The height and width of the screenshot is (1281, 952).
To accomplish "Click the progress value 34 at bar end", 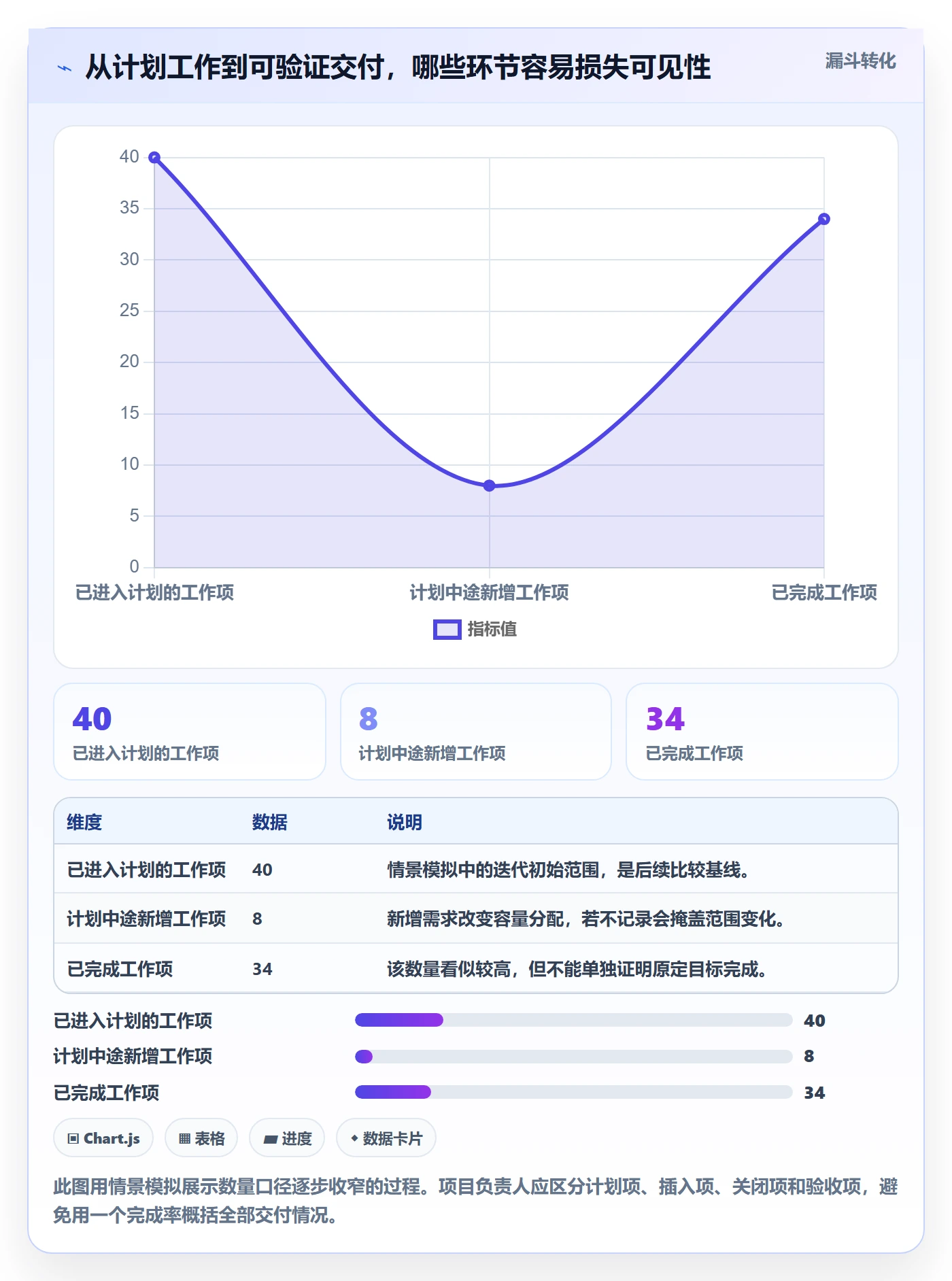I will click(x=815, y=1093).
